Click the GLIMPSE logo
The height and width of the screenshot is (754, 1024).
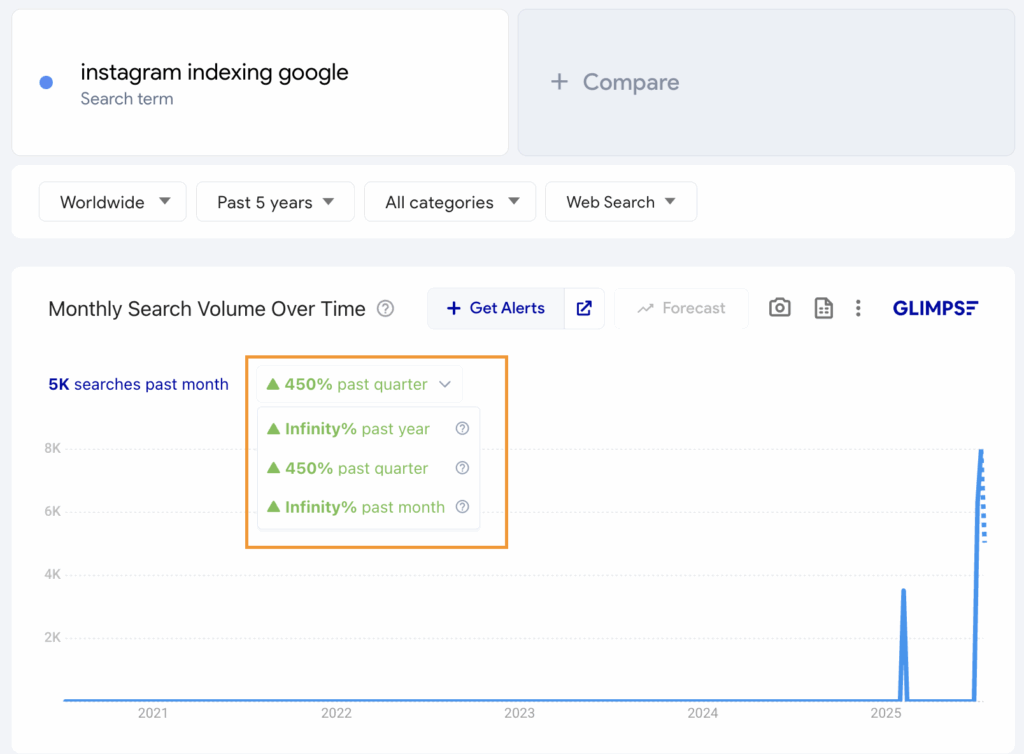coord(935,308)
